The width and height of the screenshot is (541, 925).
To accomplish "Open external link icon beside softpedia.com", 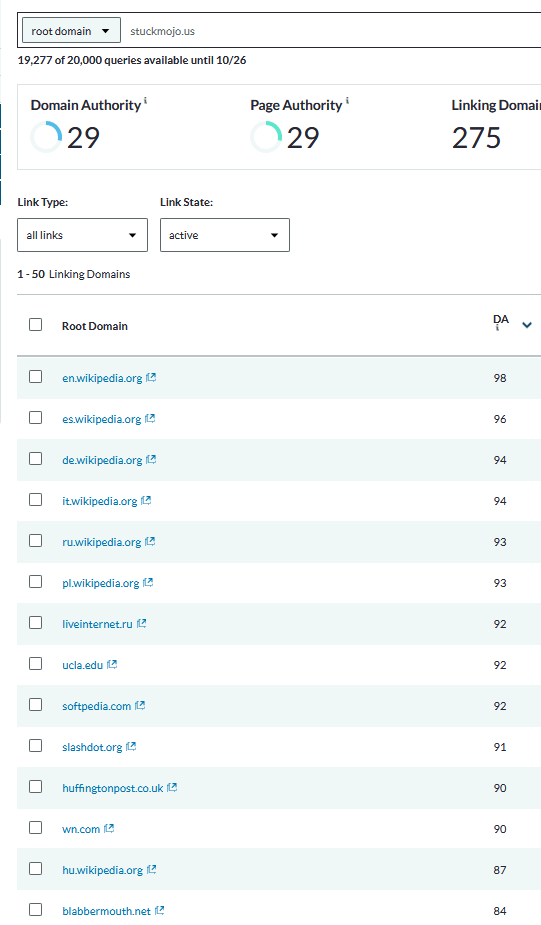I will pos(140,706).
